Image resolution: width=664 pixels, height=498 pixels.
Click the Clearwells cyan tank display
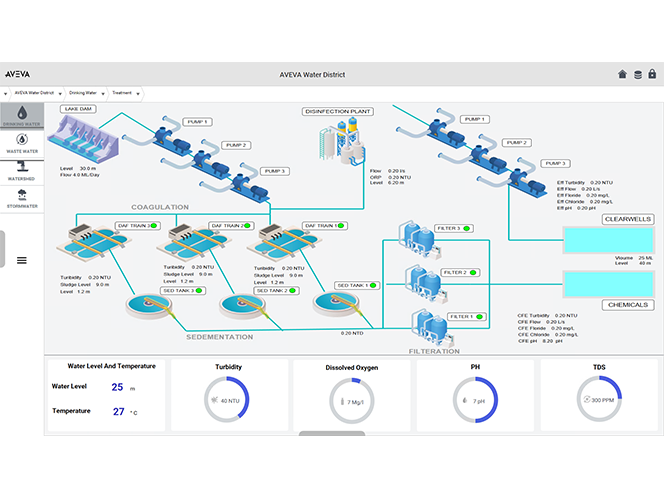[608, 240]
